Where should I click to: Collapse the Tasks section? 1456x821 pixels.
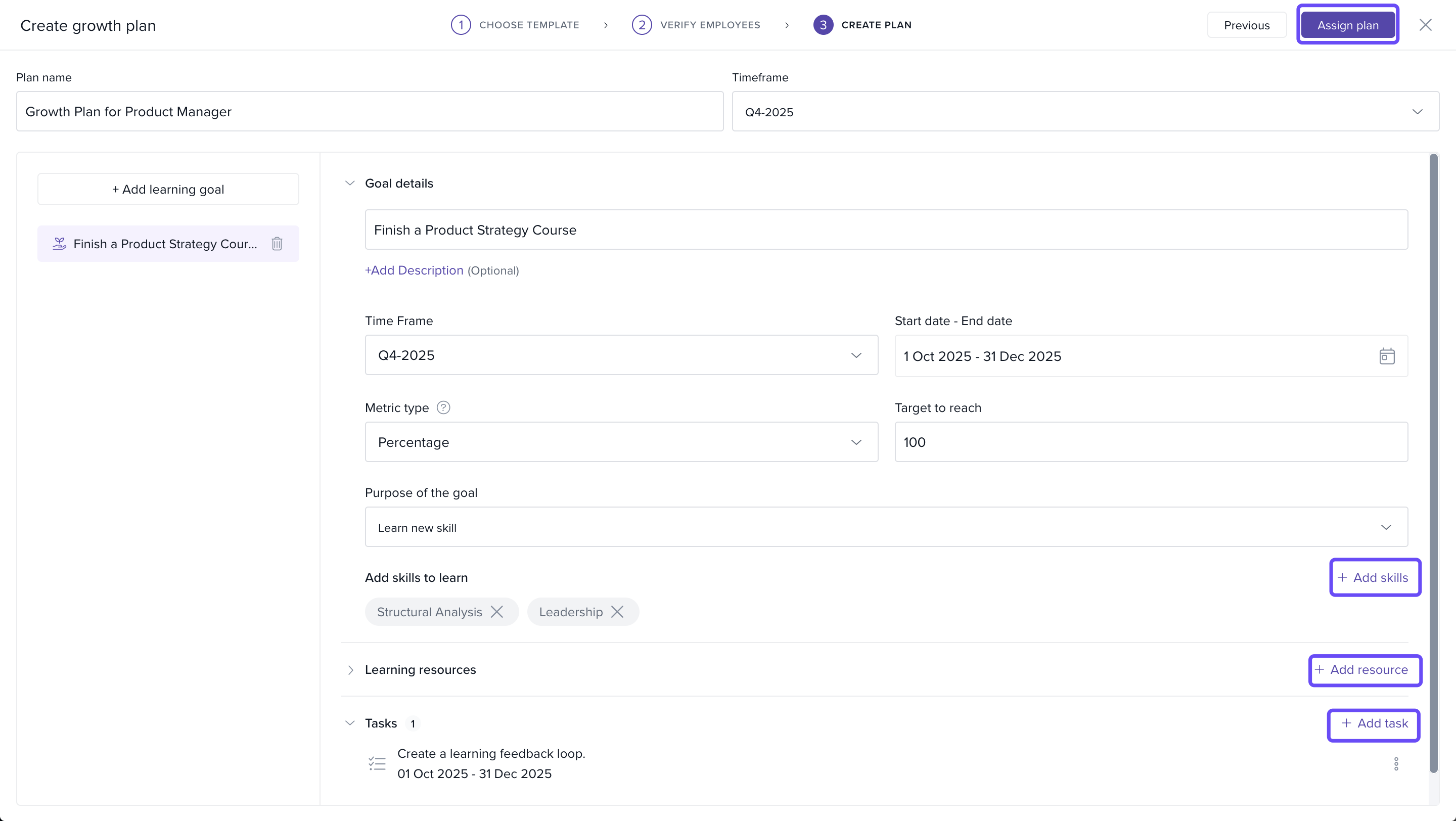[x=350, y=723]
